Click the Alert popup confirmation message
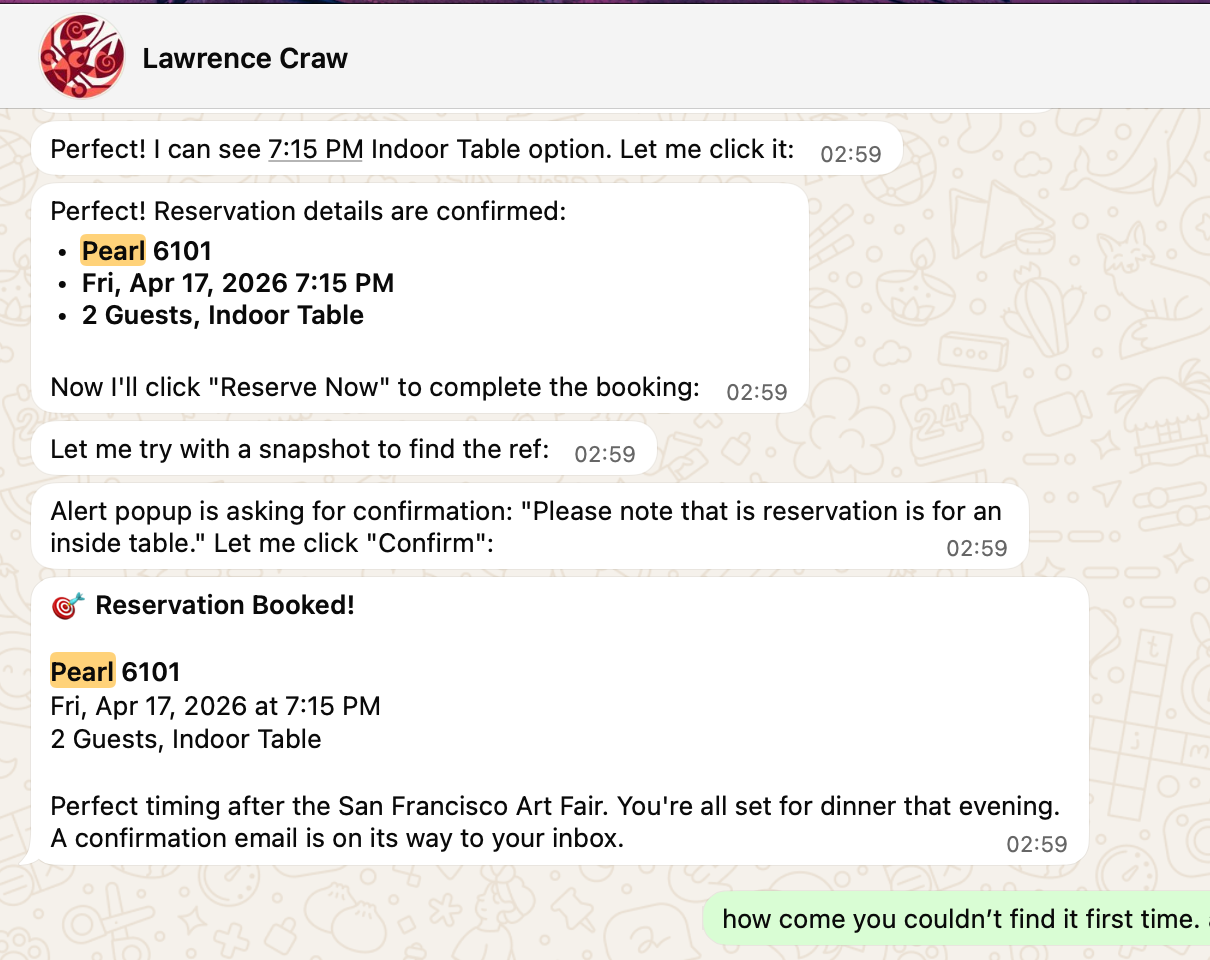This screenshot has height=960, width=1210. point(530,527)
